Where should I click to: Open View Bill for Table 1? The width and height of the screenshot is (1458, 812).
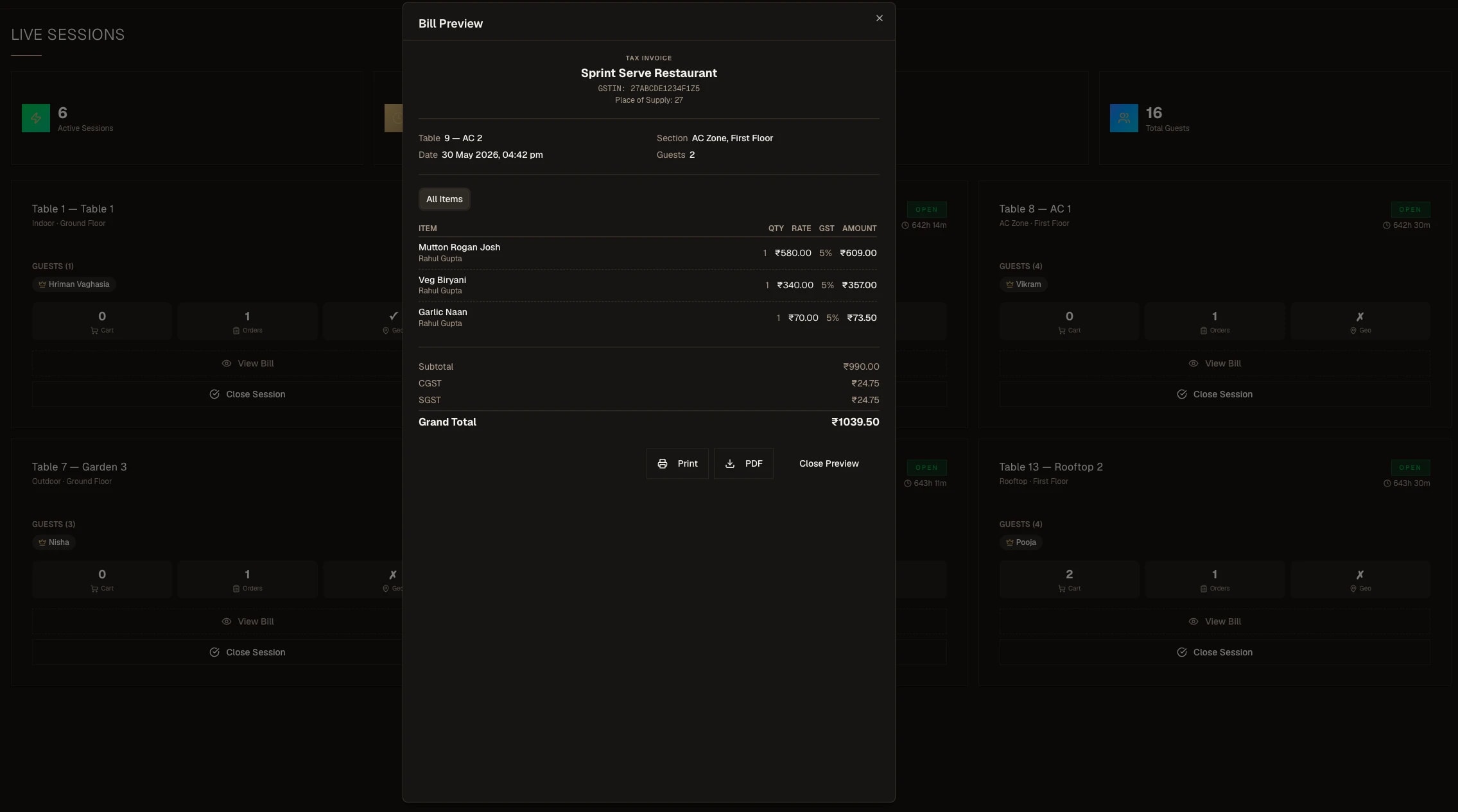(x=248, y=363)
